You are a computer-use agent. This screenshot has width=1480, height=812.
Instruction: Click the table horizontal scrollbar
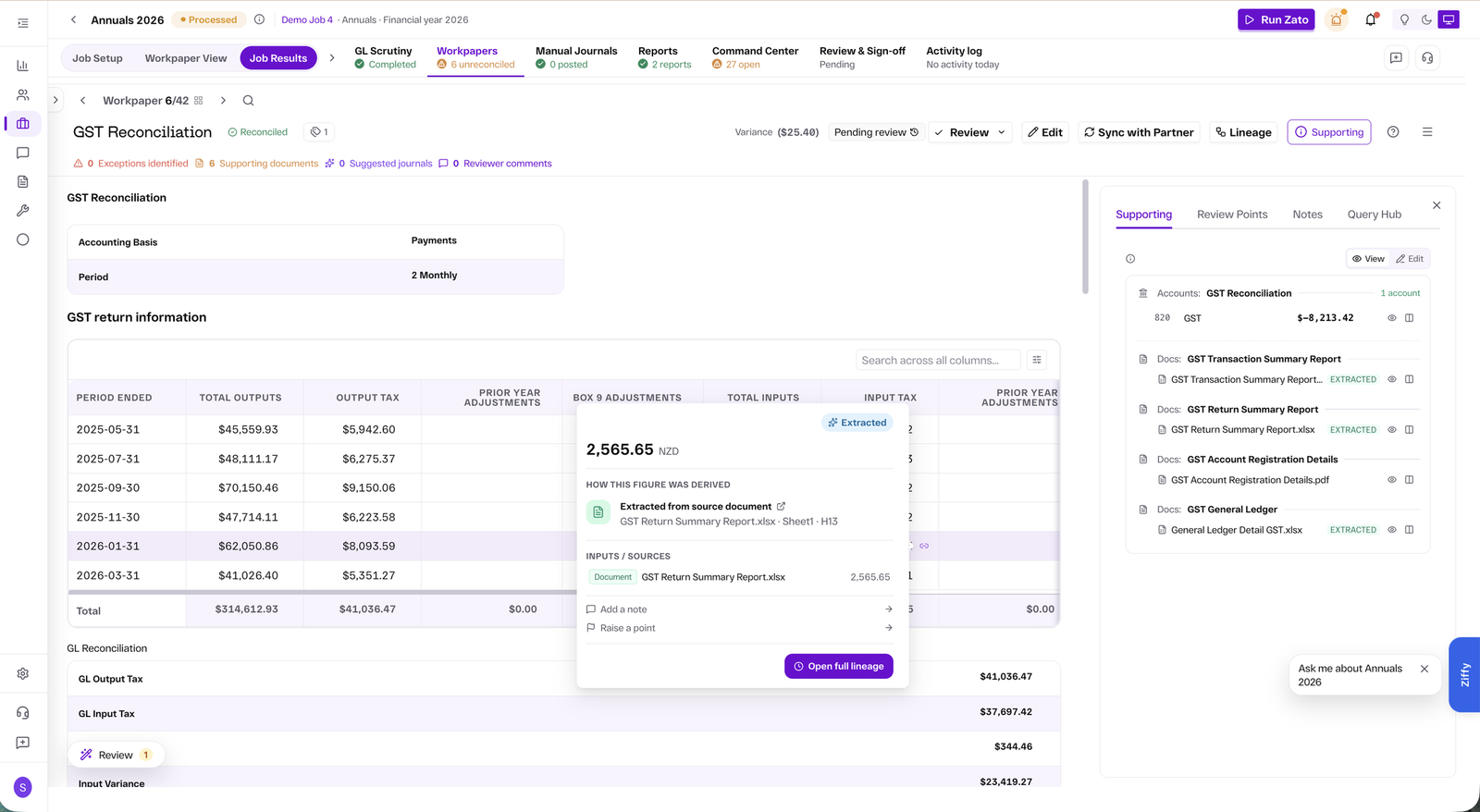[322, 592]
